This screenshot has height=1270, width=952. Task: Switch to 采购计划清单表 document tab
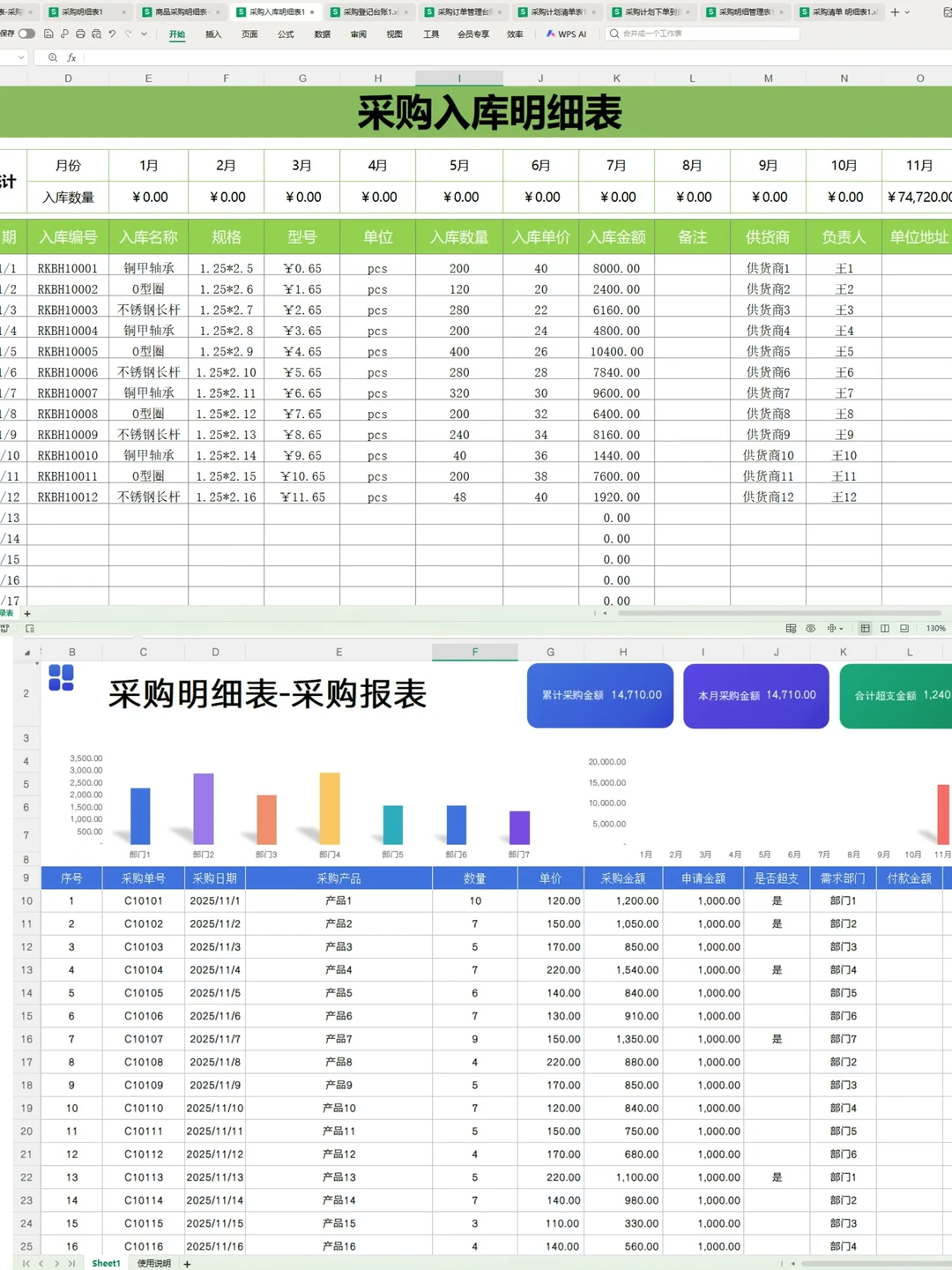[x=558, y=11]
